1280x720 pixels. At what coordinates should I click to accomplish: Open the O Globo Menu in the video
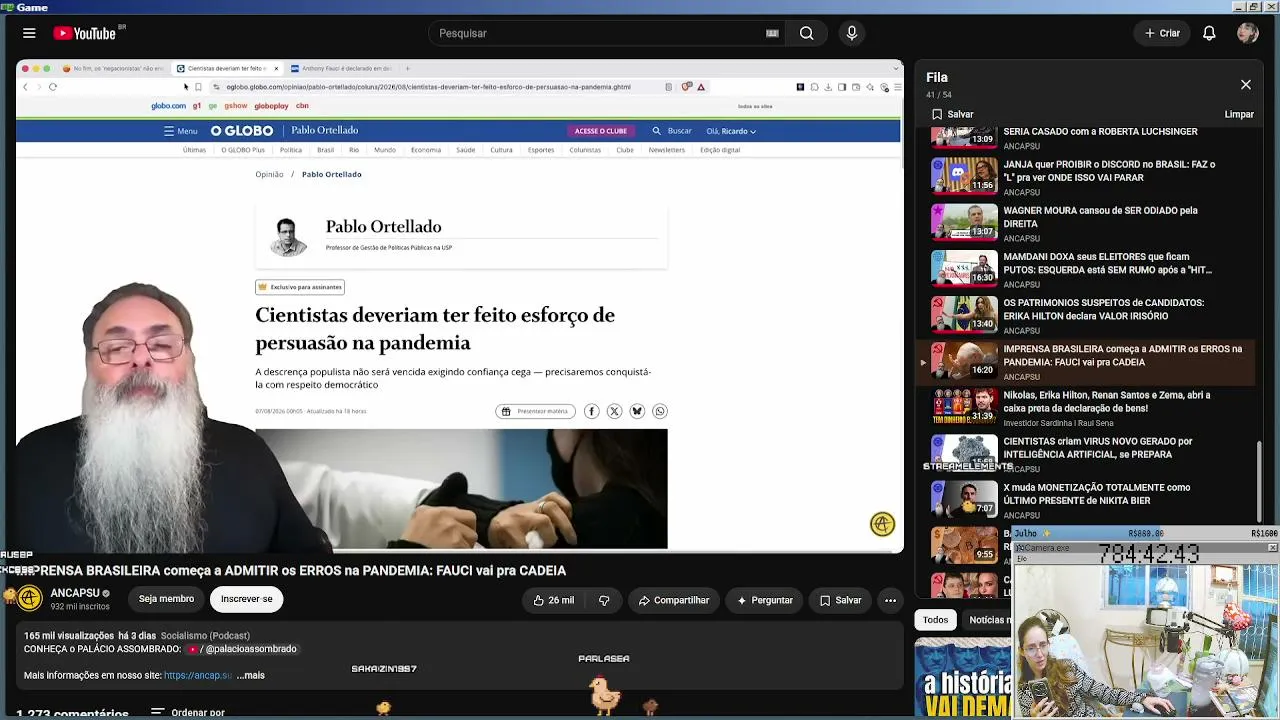click(x=181, y=131)
